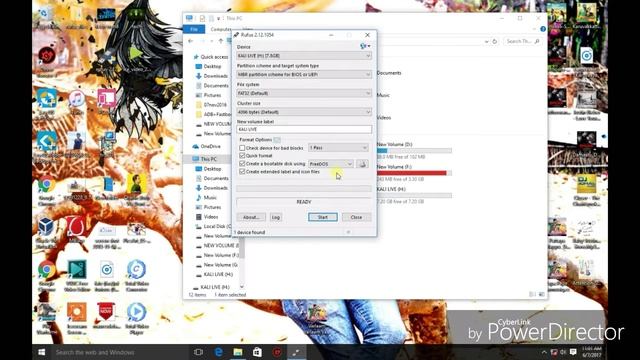The image size is (640, 360).
Task: Toggle Create a bootable disk using checkbox
Action: (242, 164)
